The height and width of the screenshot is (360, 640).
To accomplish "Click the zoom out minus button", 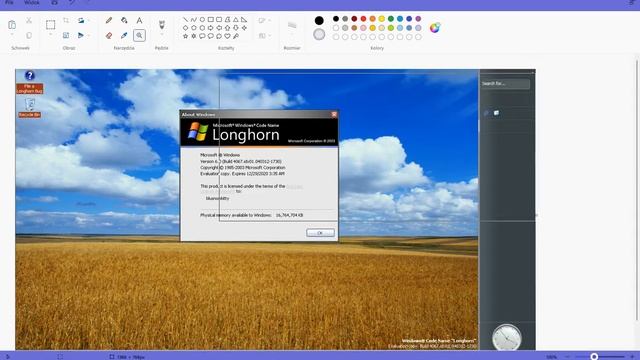I will coord(567,357).
